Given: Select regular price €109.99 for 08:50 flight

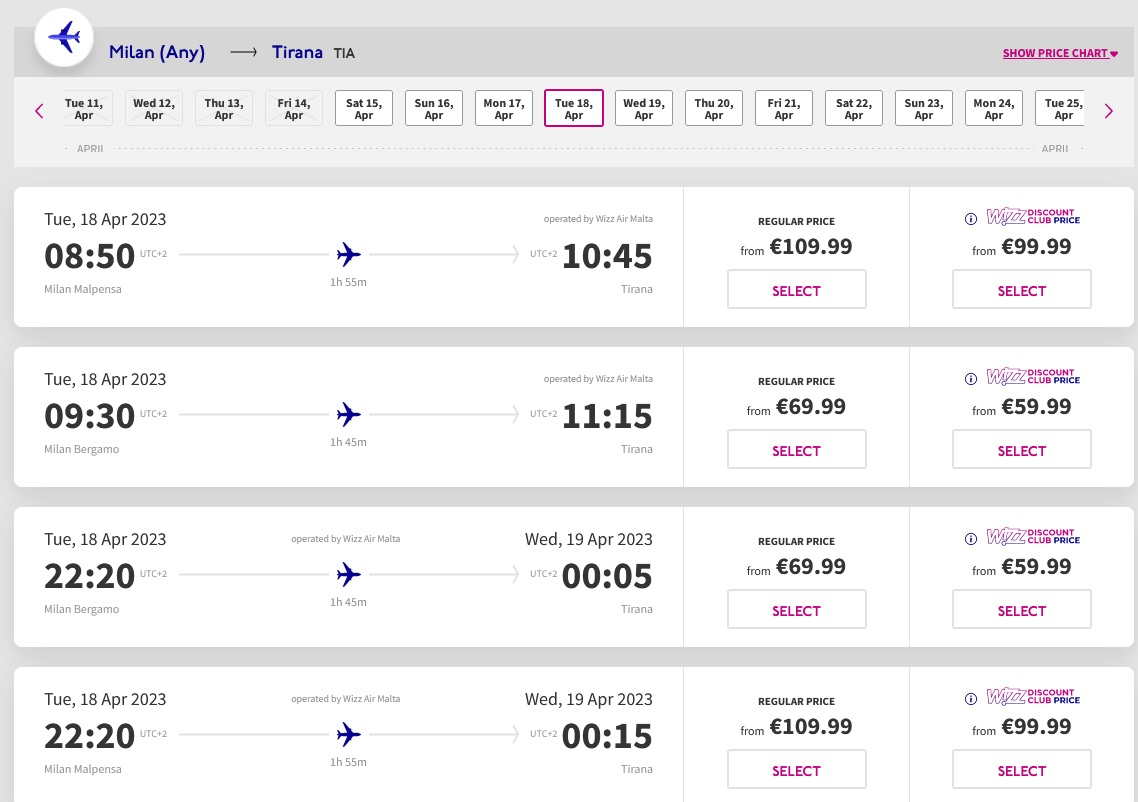Looking at the screenshot, I should (x=796, y=291).
